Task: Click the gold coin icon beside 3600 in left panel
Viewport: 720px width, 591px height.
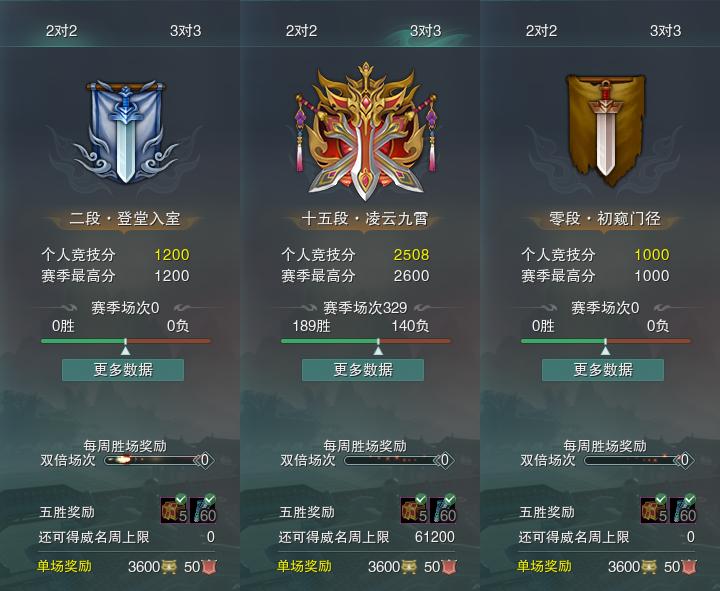Action: [x=168, y=567]
